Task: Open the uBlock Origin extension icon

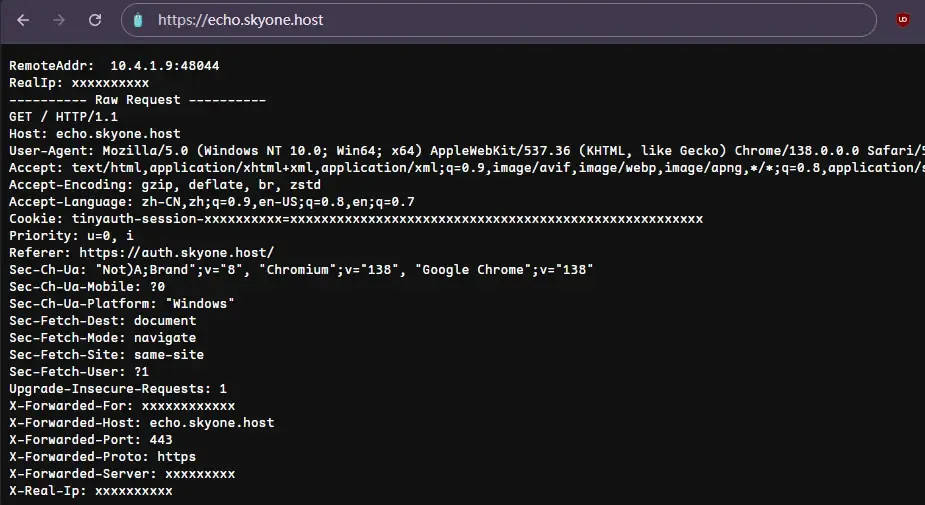Action: [902, 20]
